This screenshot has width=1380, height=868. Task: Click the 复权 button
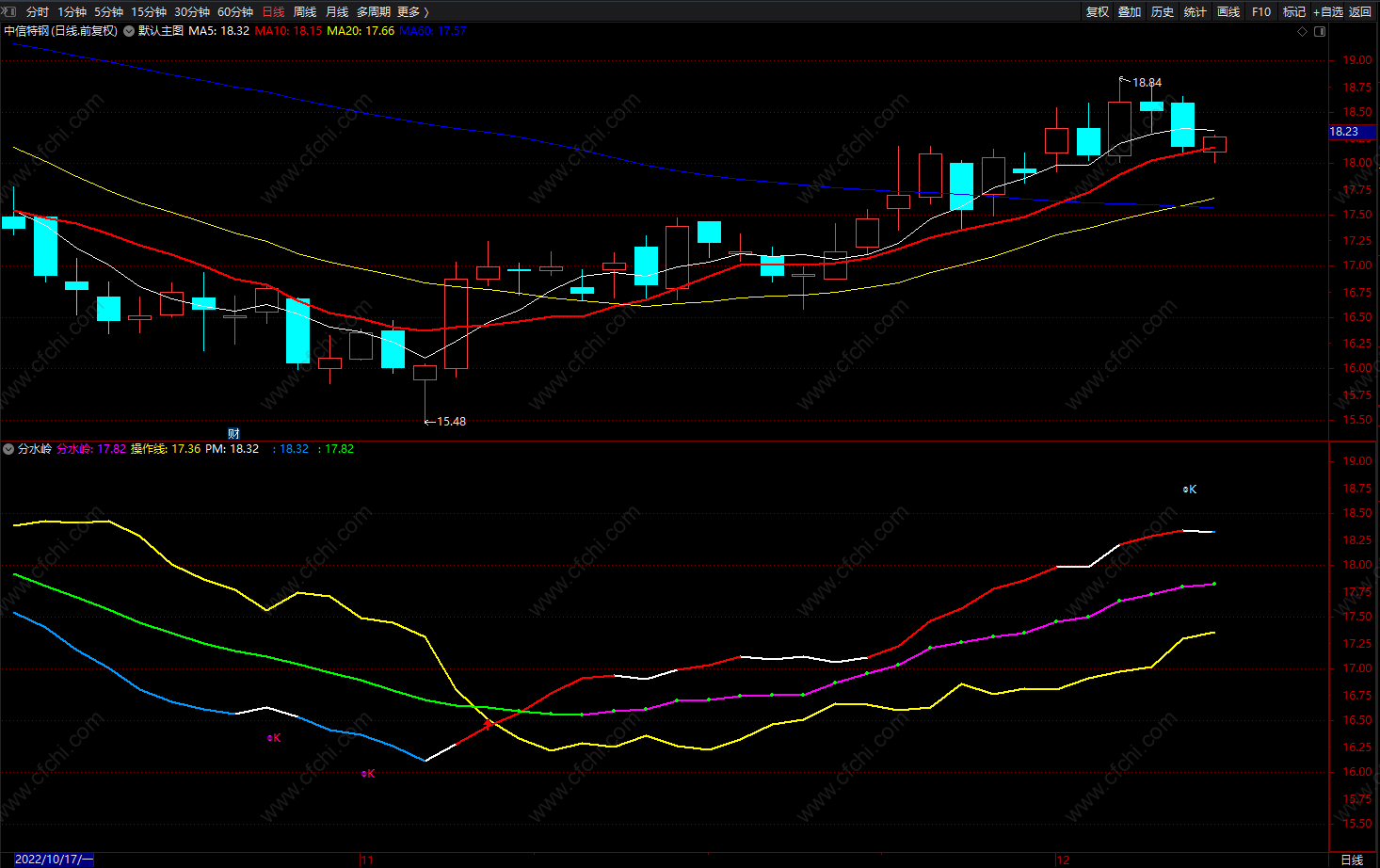(x=1097, y=11)
